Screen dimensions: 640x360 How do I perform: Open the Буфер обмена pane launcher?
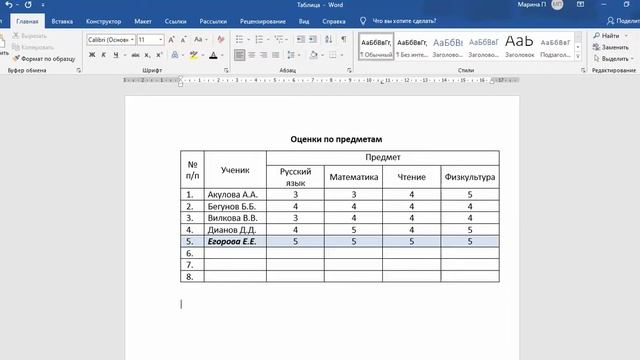(x=78, y=70)
